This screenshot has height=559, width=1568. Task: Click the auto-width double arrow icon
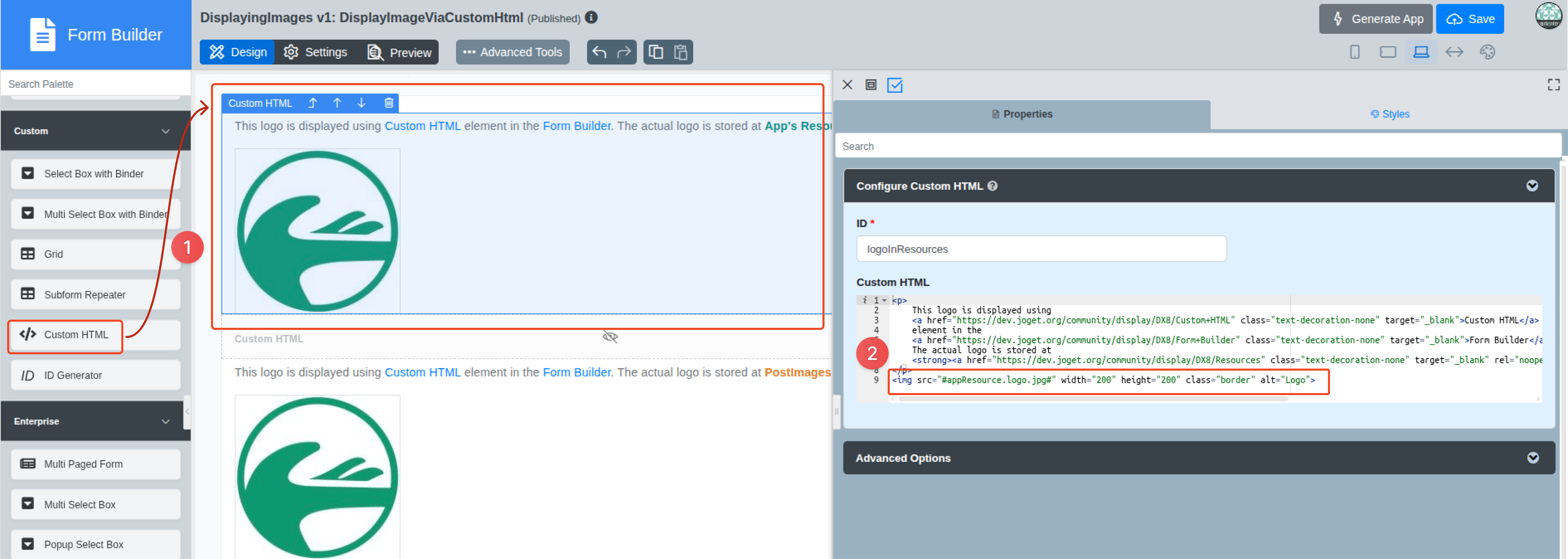(1454, 52)
